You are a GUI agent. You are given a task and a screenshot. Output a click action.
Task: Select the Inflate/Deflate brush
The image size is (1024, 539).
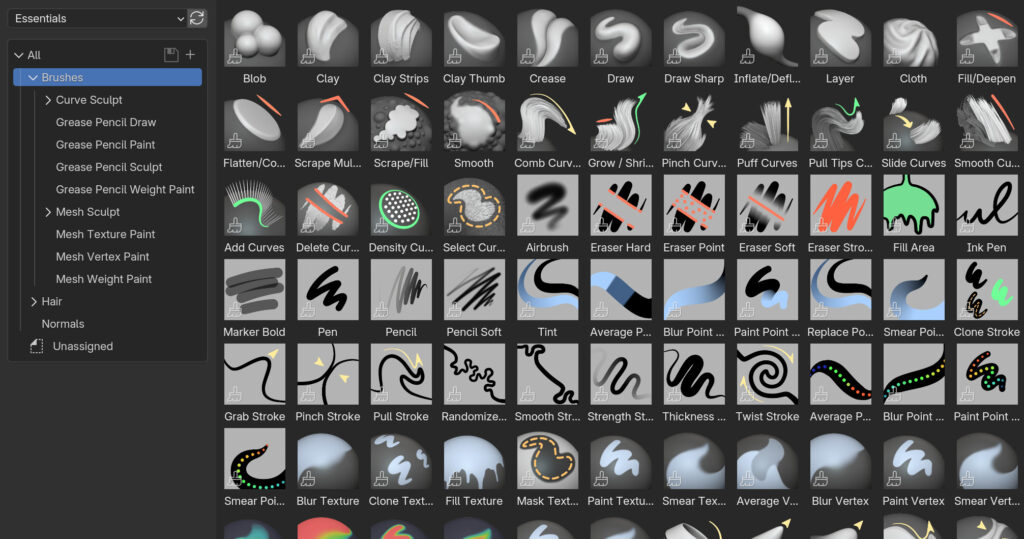(x=767, y=37)
